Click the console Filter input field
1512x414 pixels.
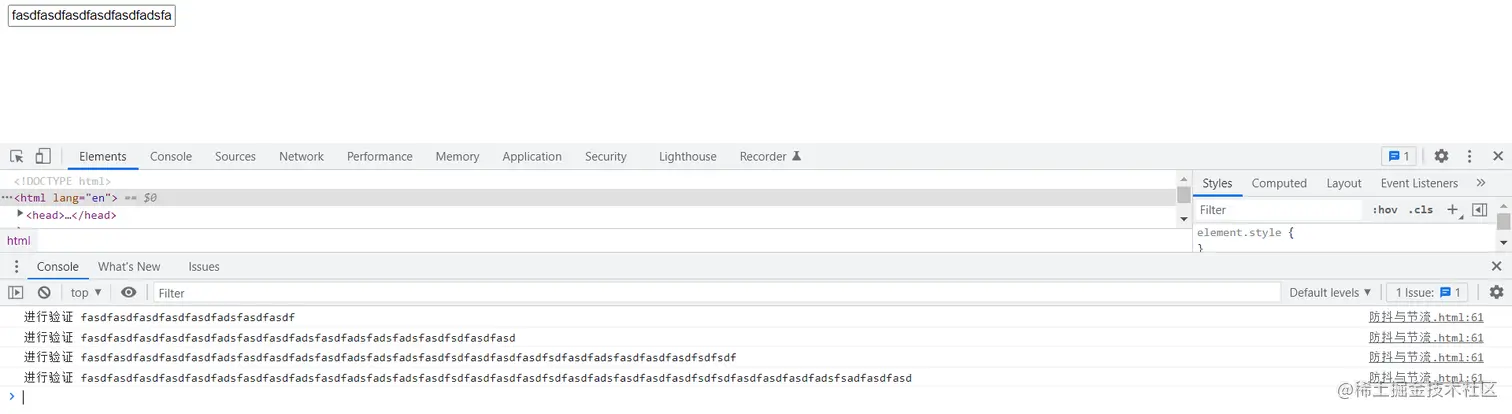pyautogui.click(x=716, y=293)
